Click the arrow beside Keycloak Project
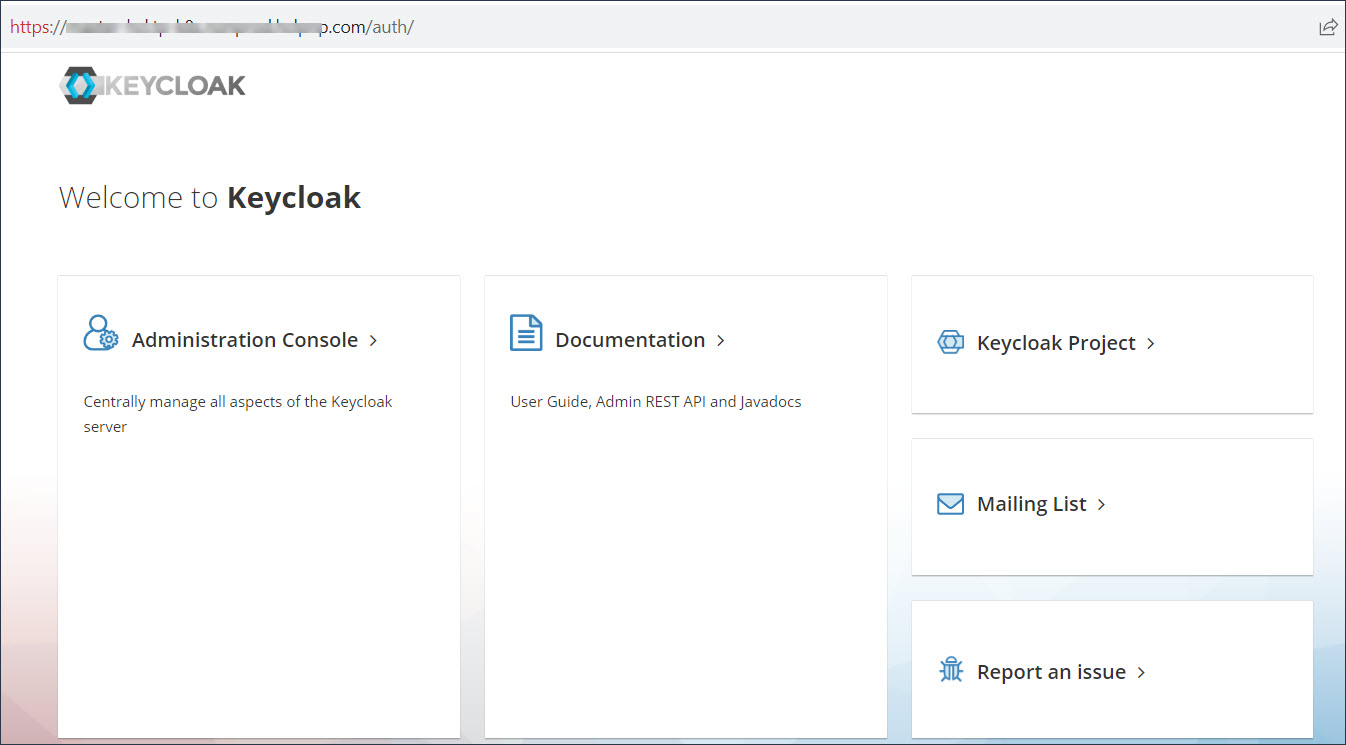 pos(1151,343)
